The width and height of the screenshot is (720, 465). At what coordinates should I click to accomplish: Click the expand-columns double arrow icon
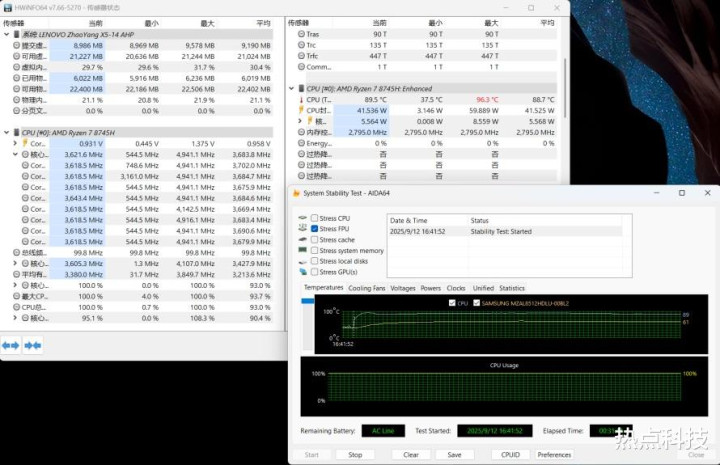[x=10, y=345]
